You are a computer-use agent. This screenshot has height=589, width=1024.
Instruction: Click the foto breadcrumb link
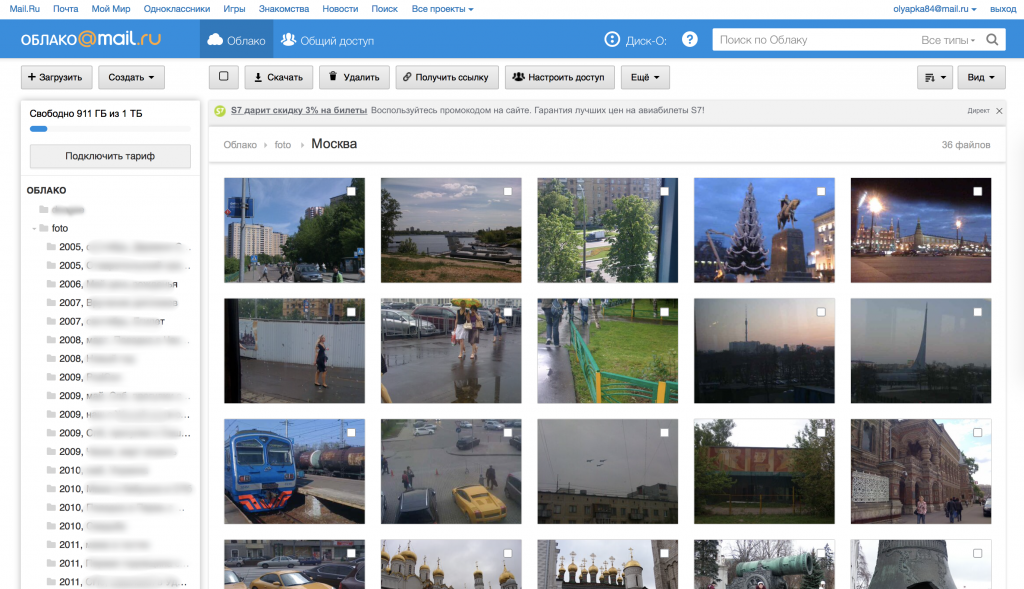click(x=283, y=145)
